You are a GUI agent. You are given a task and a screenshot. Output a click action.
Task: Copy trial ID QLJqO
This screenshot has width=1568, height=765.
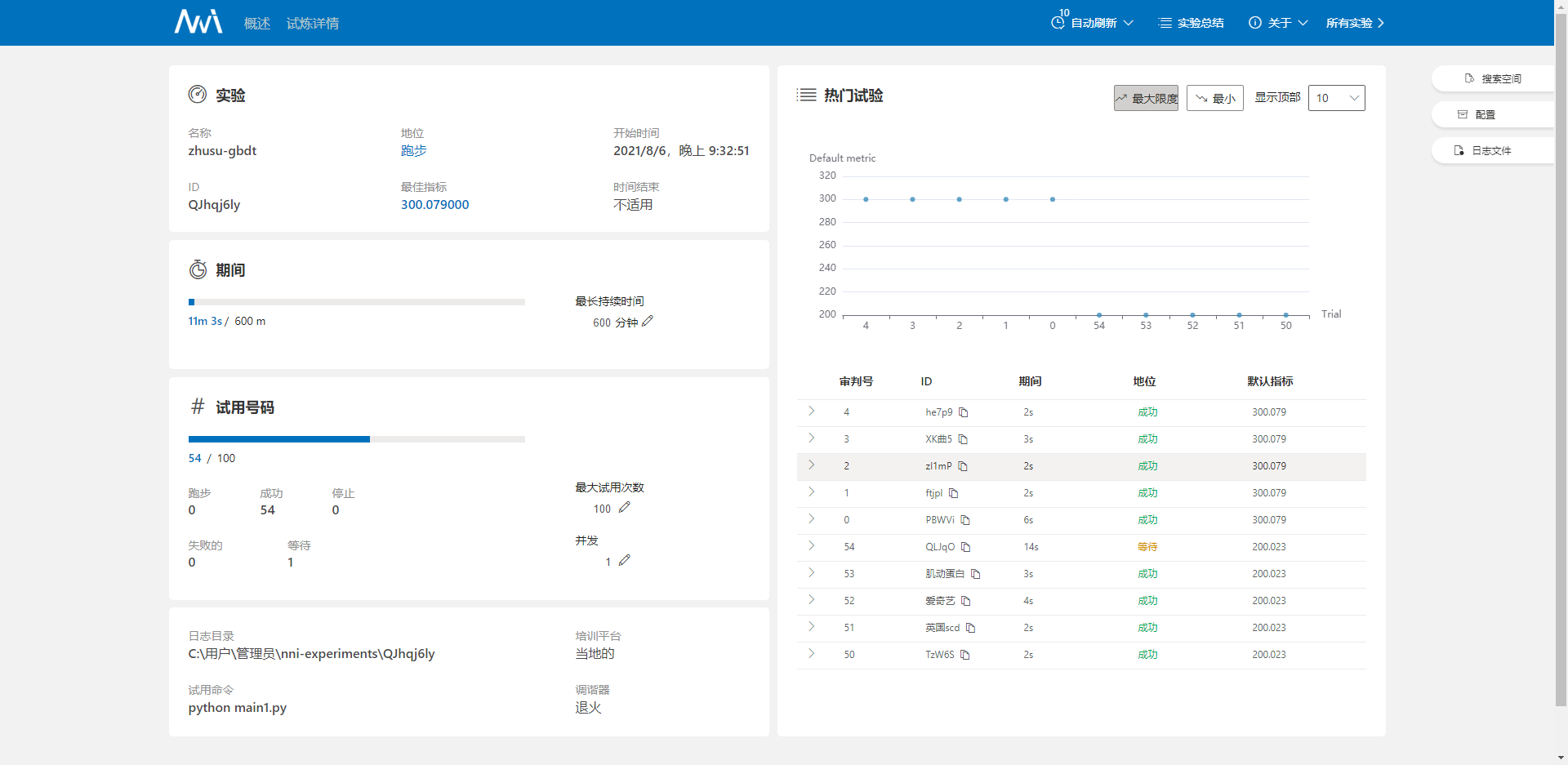pos(966,547)
